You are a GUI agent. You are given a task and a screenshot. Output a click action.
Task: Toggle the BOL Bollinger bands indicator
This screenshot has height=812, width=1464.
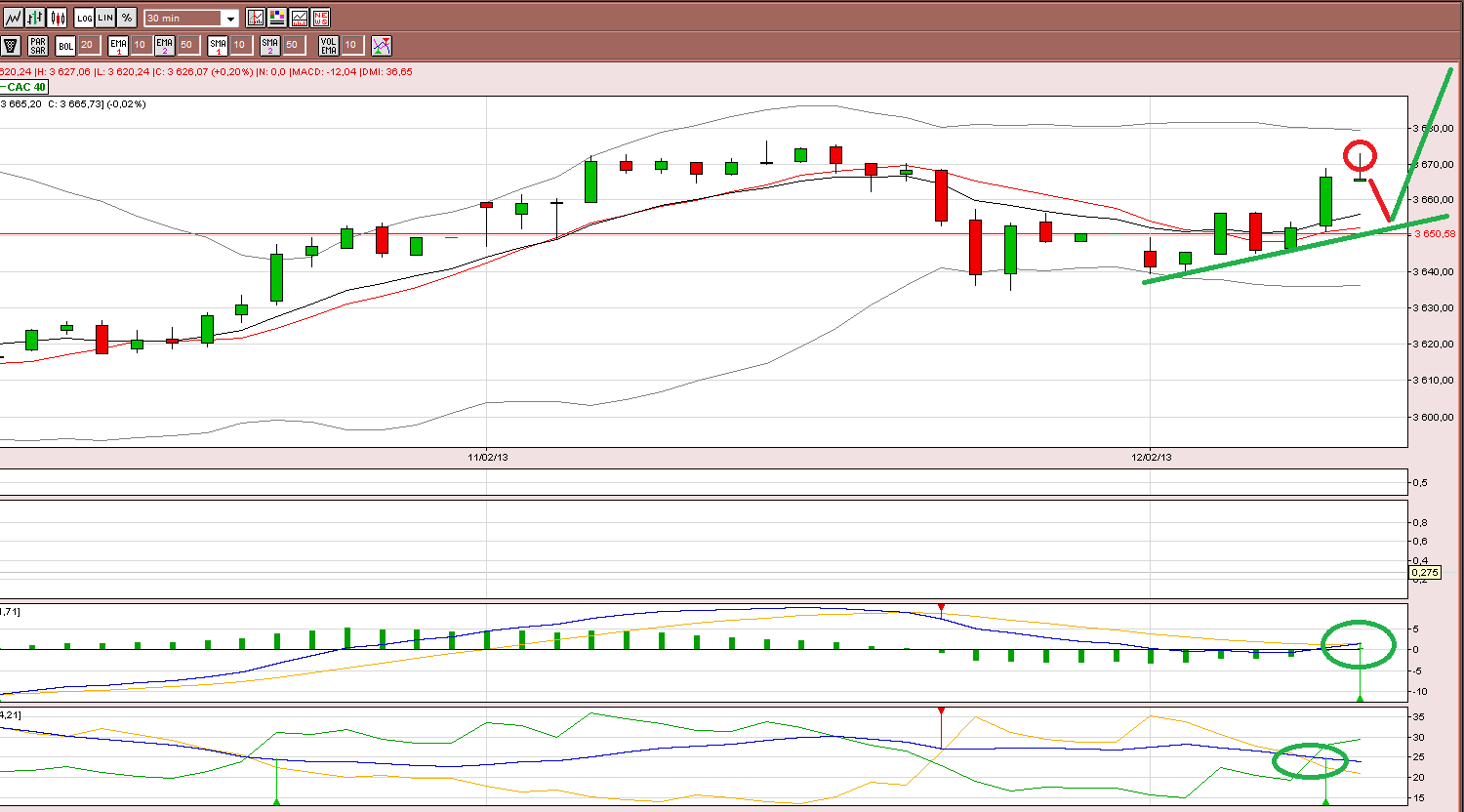pyautogui.click(x=65, y=45)
